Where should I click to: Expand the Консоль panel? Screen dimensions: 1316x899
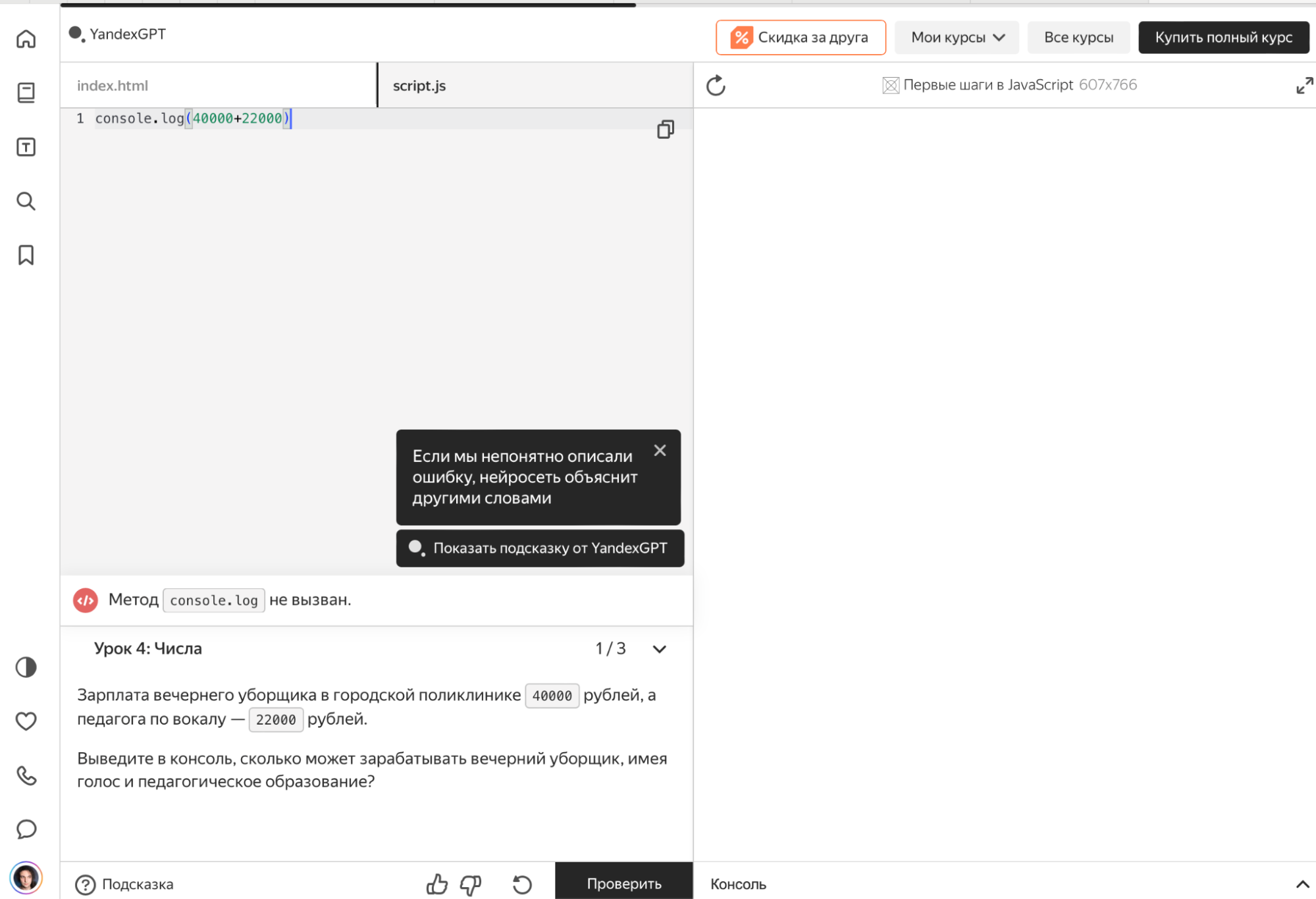point(1302,884)
